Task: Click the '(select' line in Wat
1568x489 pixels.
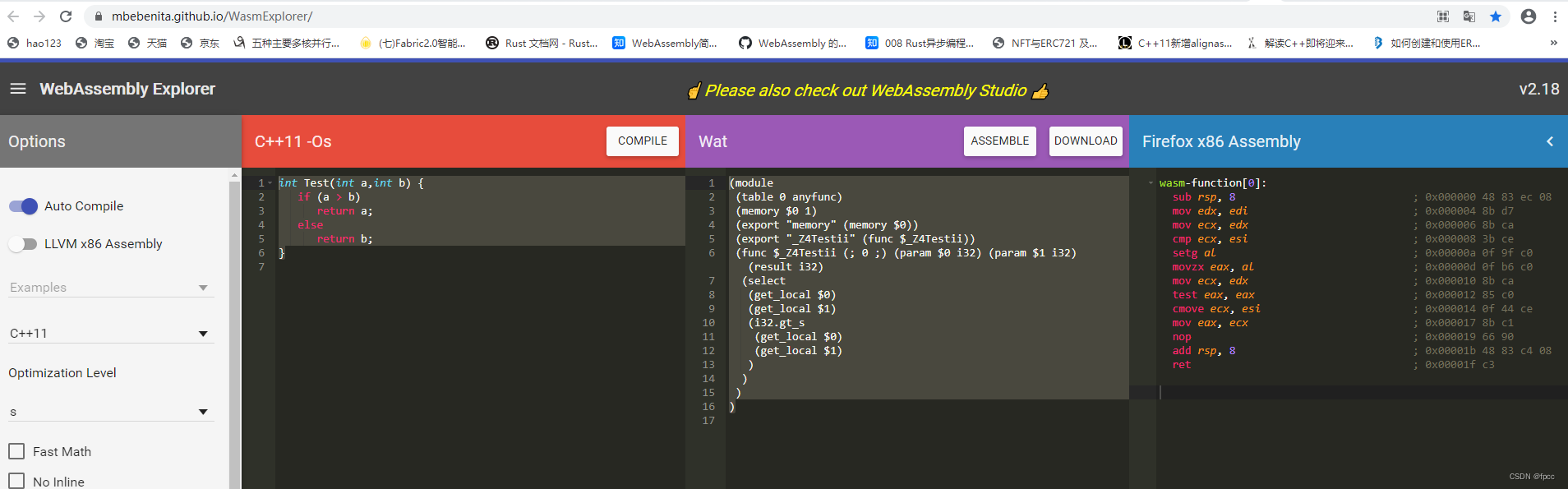Action: pyautogui.click(x=763, y=281)
